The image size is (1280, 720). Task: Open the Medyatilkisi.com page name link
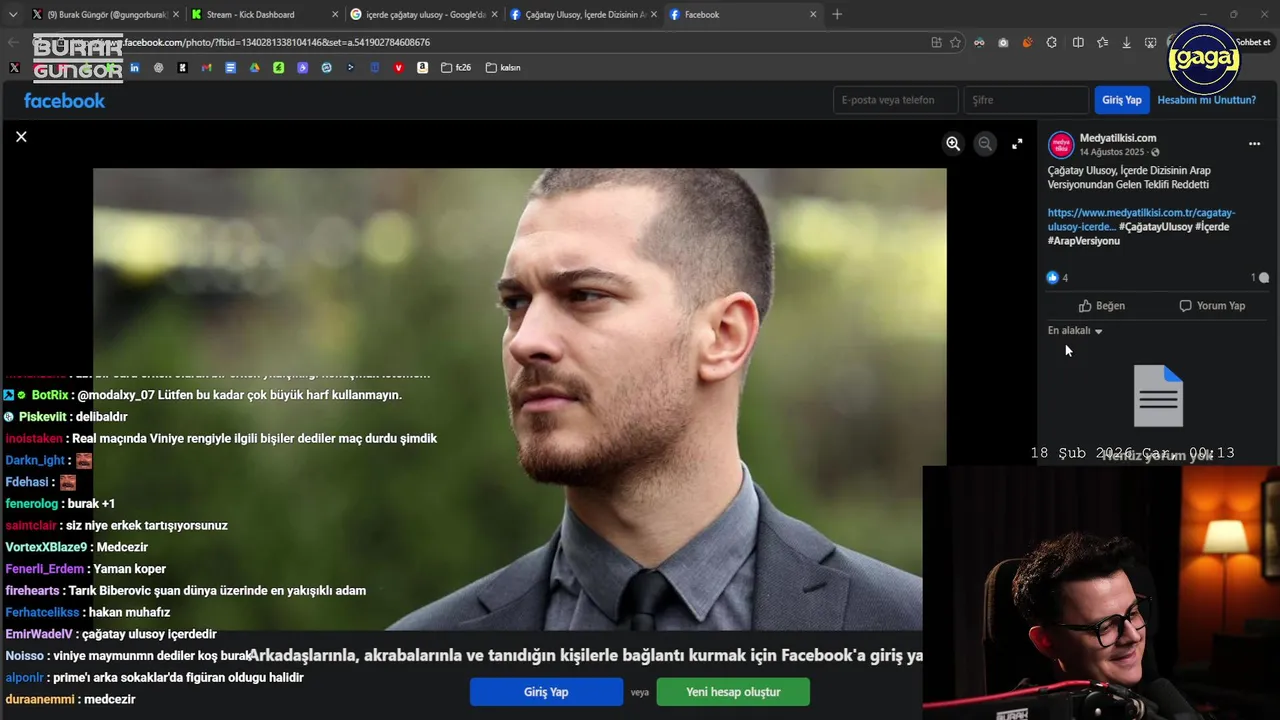click(1118, 138)
